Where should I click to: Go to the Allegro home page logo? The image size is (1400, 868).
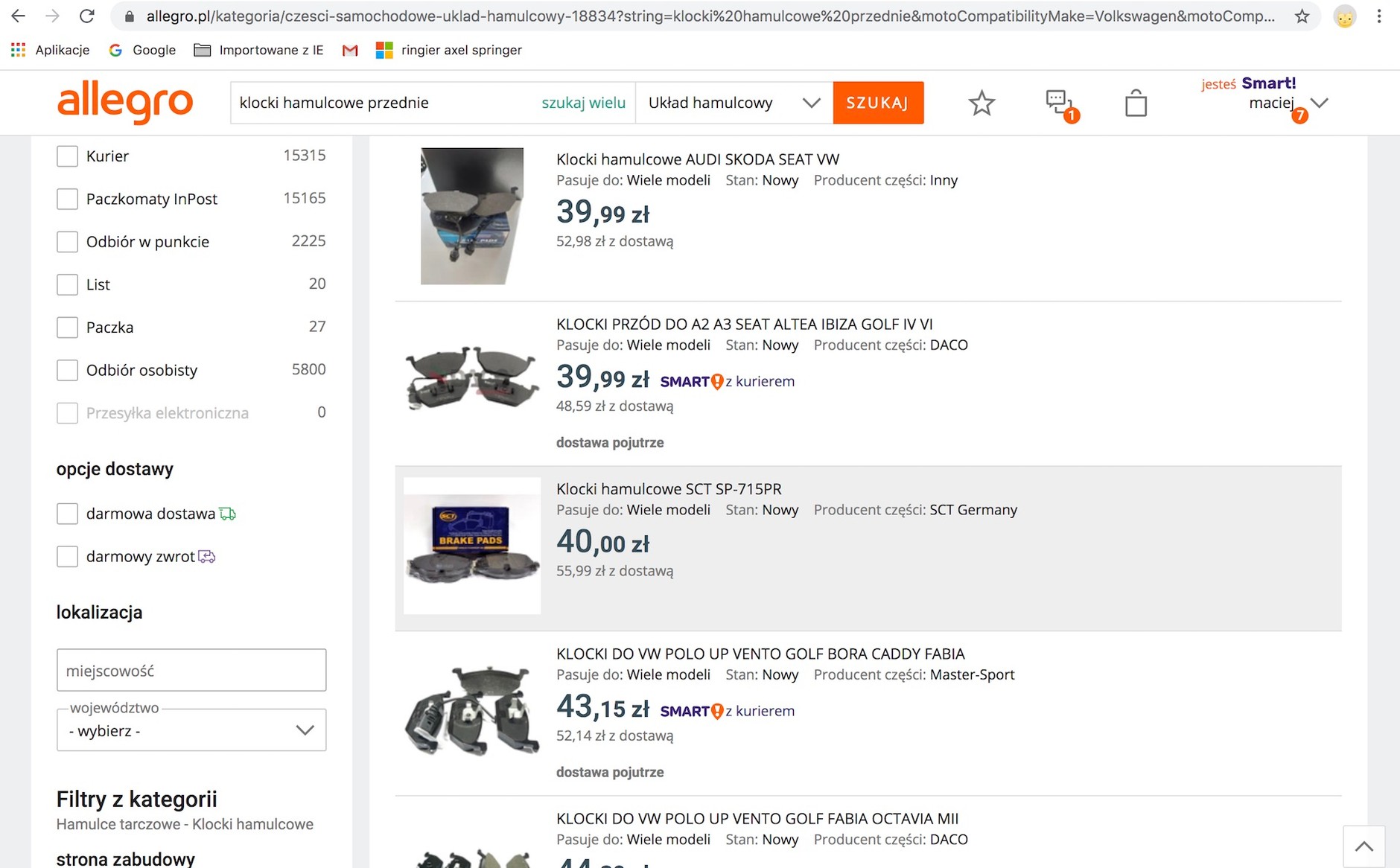tap(125, 103)
